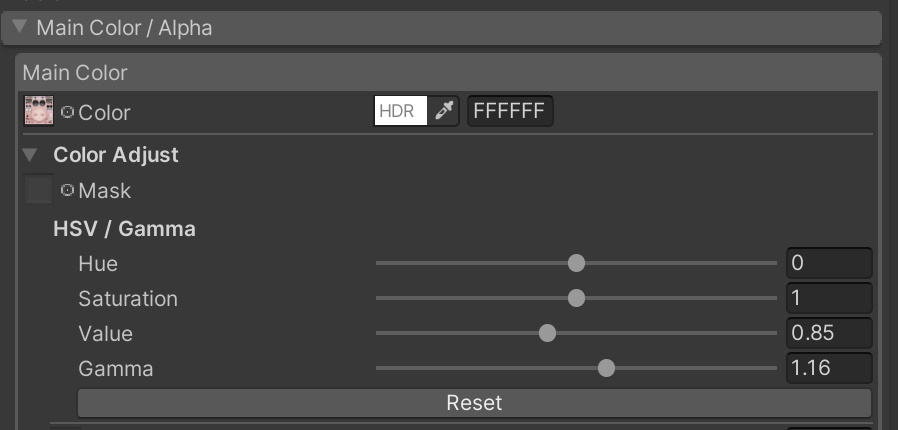The width and height of the screenshot is (898, 430).
Task: Open texture picker circle beside Mask
Action: pos(68,190)
